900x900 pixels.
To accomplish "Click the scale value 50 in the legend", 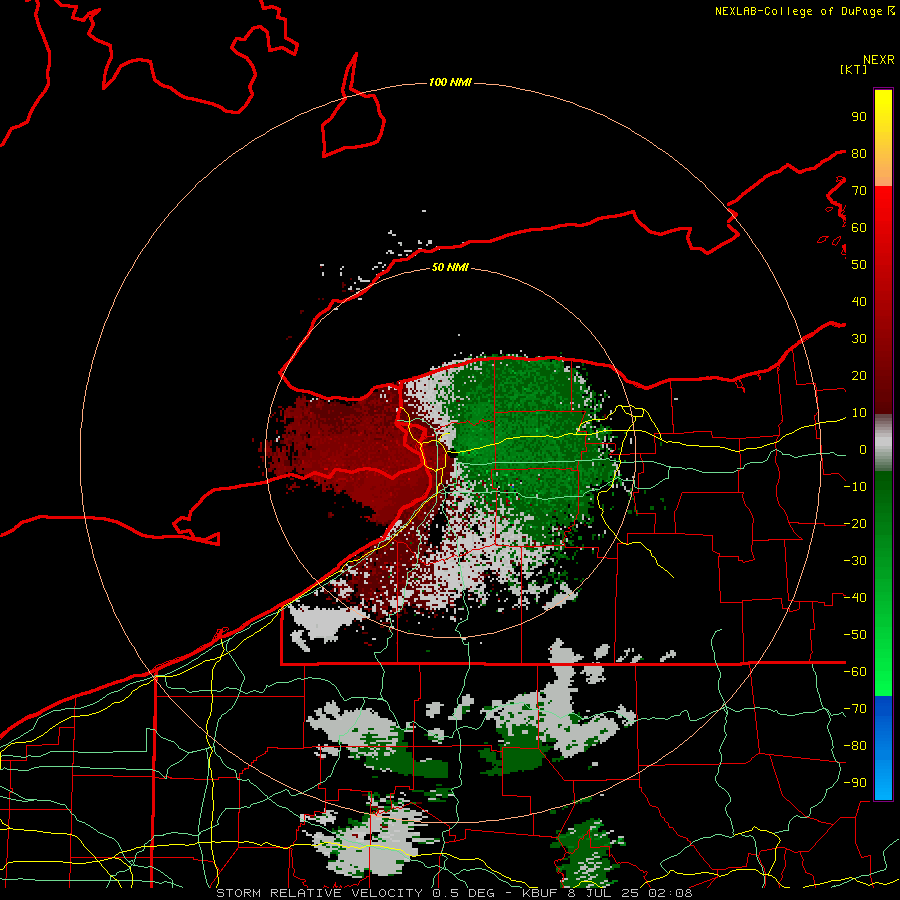I will (859, 265).
